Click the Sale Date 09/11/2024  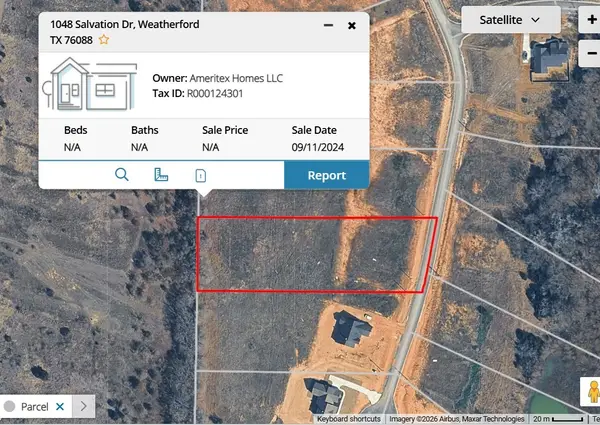[x=318, y=147]
